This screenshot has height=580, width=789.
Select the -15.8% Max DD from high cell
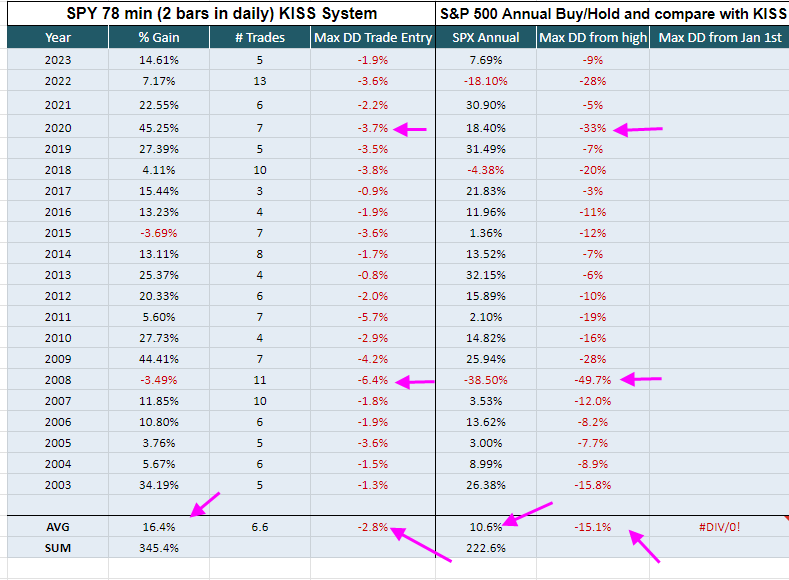coord(593,485)
